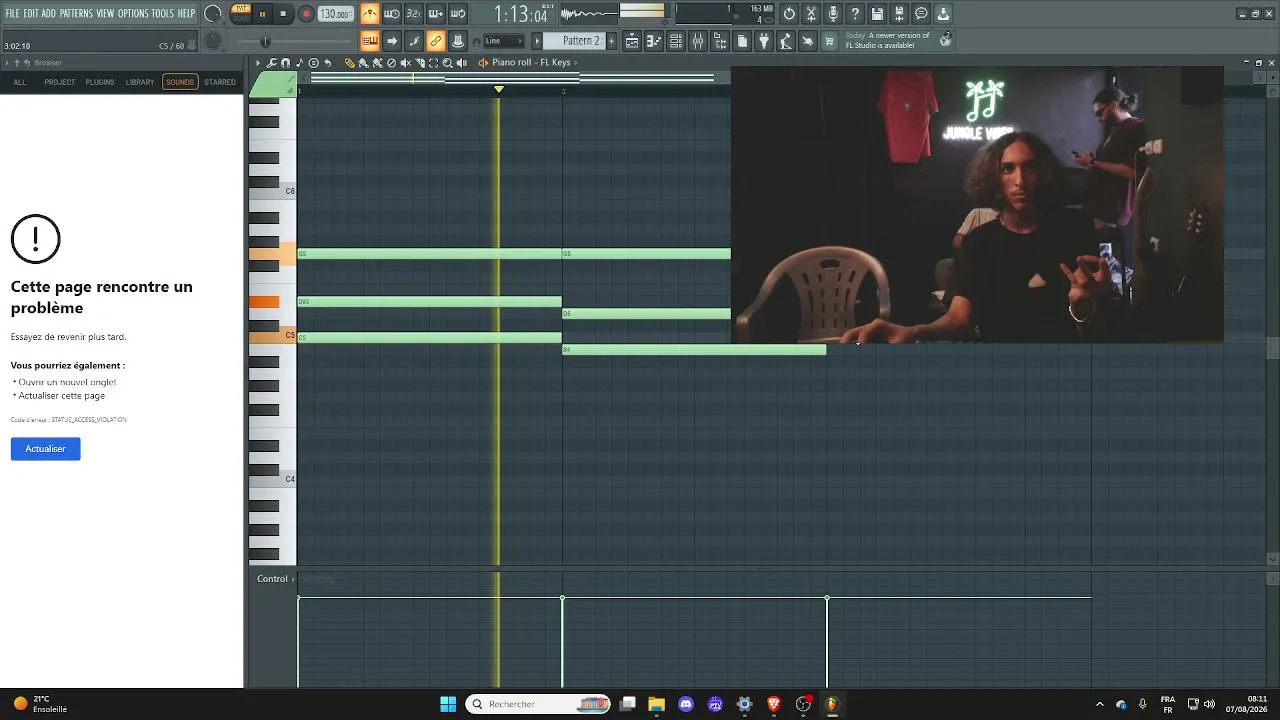The height and width of the screenshot is (720, 1280).
Task: Open the Playlist window
Action: pos(632,41)
